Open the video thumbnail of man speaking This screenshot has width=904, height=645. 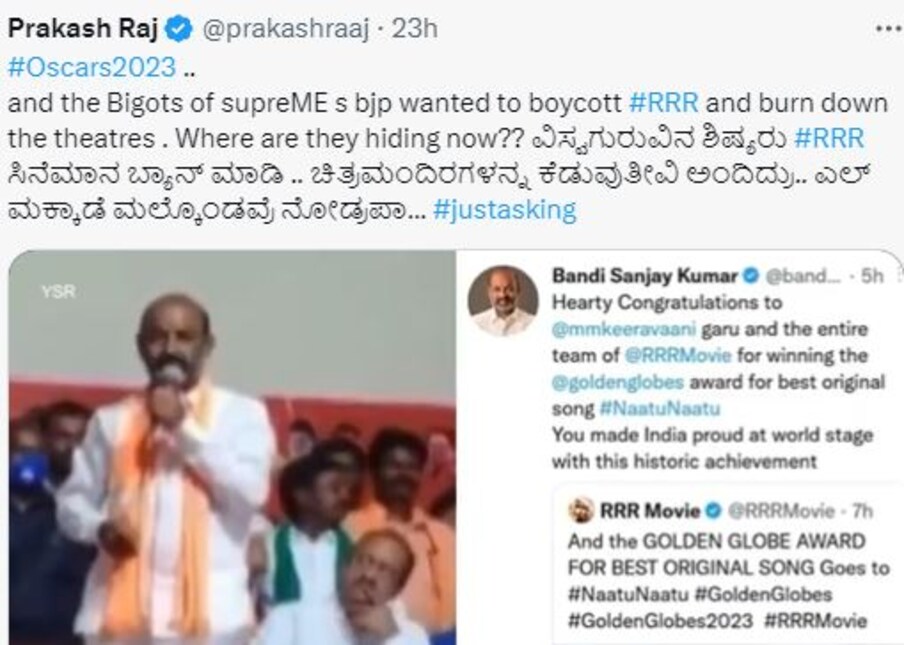pos(232,448)
